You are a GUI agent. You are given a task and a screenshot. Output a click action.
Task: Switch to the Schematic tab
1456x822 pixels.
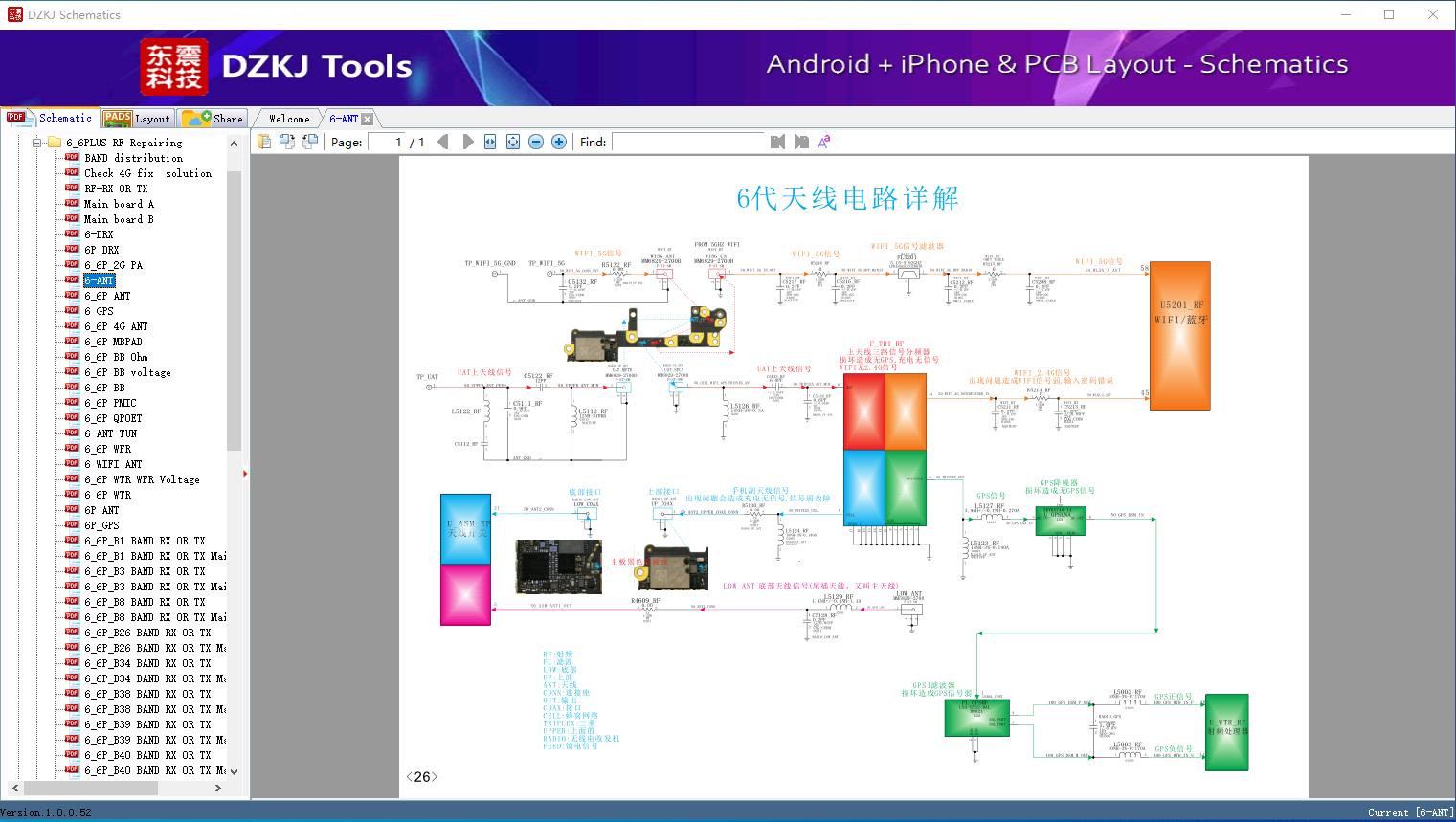click(x=50, y=118)
